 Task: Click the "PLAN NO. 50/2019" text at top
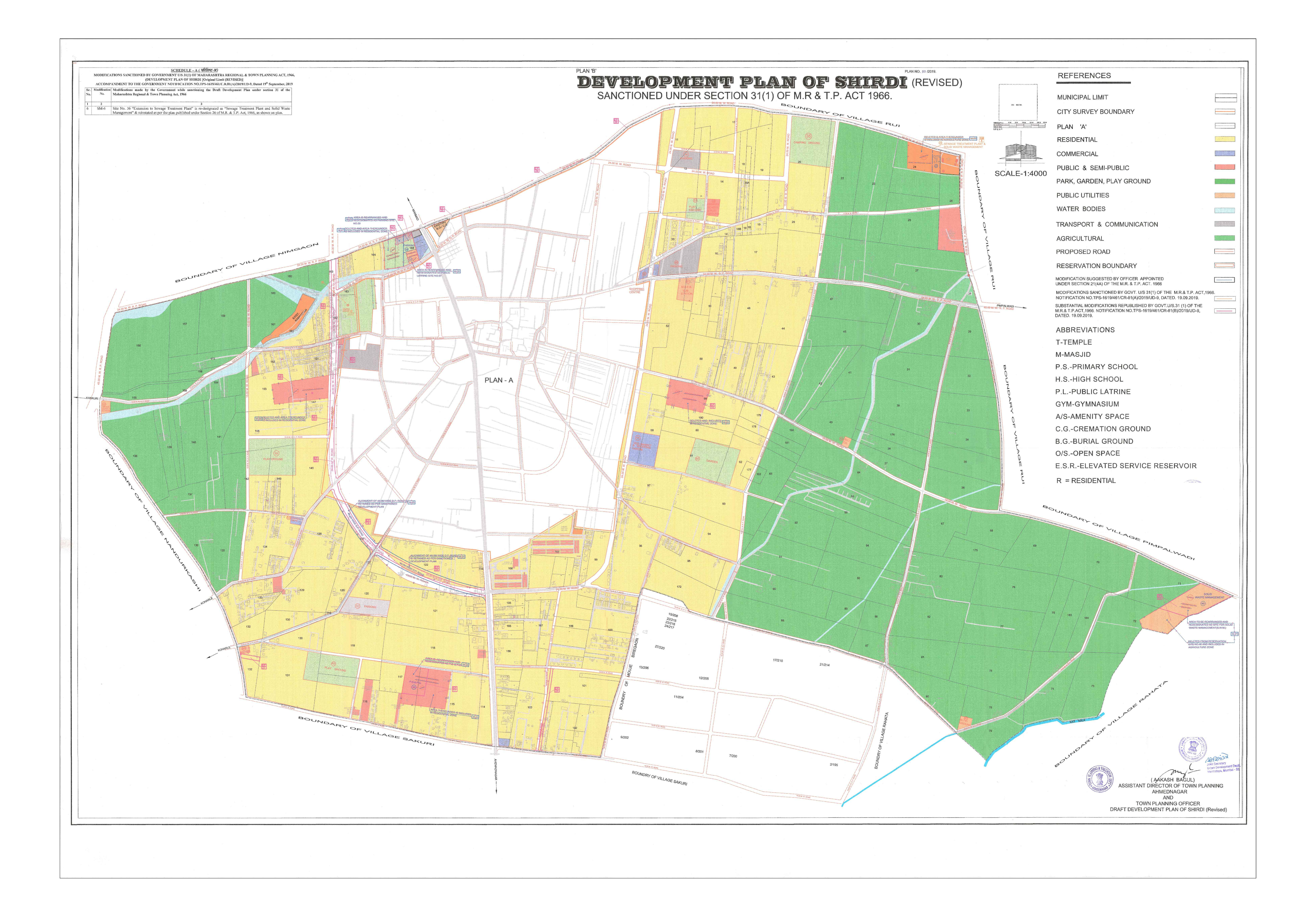click(x=920, y=72)
